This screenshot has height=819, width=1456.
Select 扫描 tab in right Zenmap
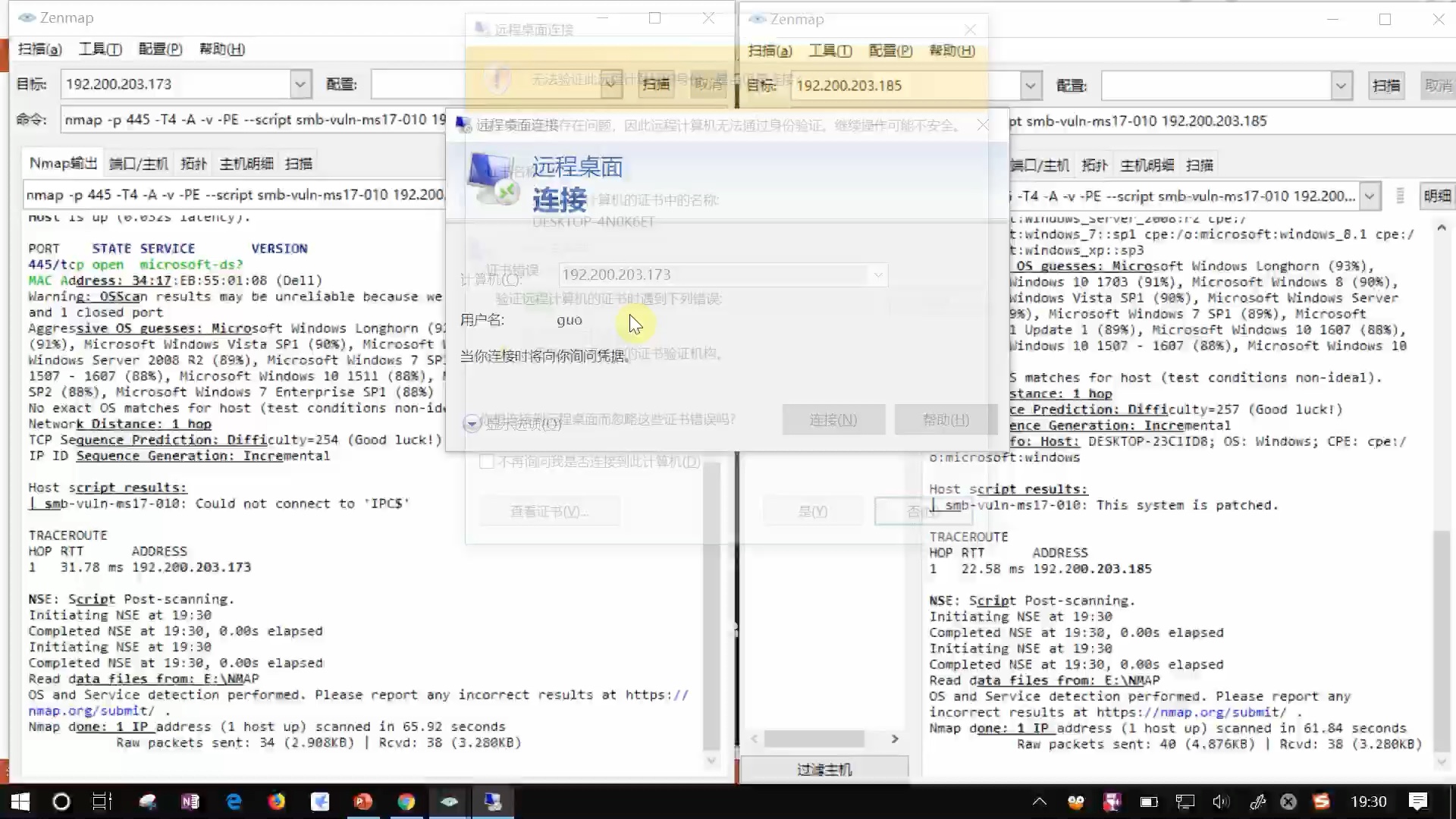point(1199,165)
